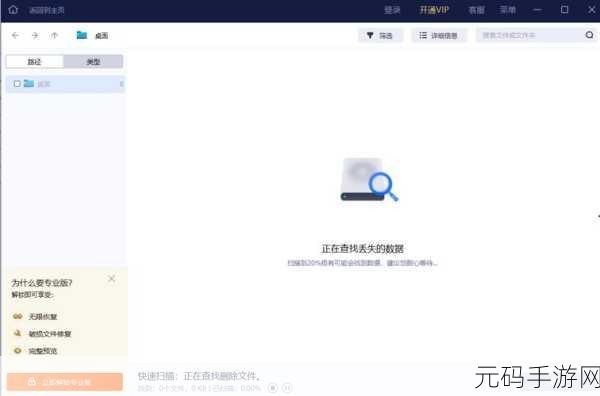Click the 桌面 folder icon in path bar
Image resolution: width=600 pixels, height=396 pixels.
82,35
